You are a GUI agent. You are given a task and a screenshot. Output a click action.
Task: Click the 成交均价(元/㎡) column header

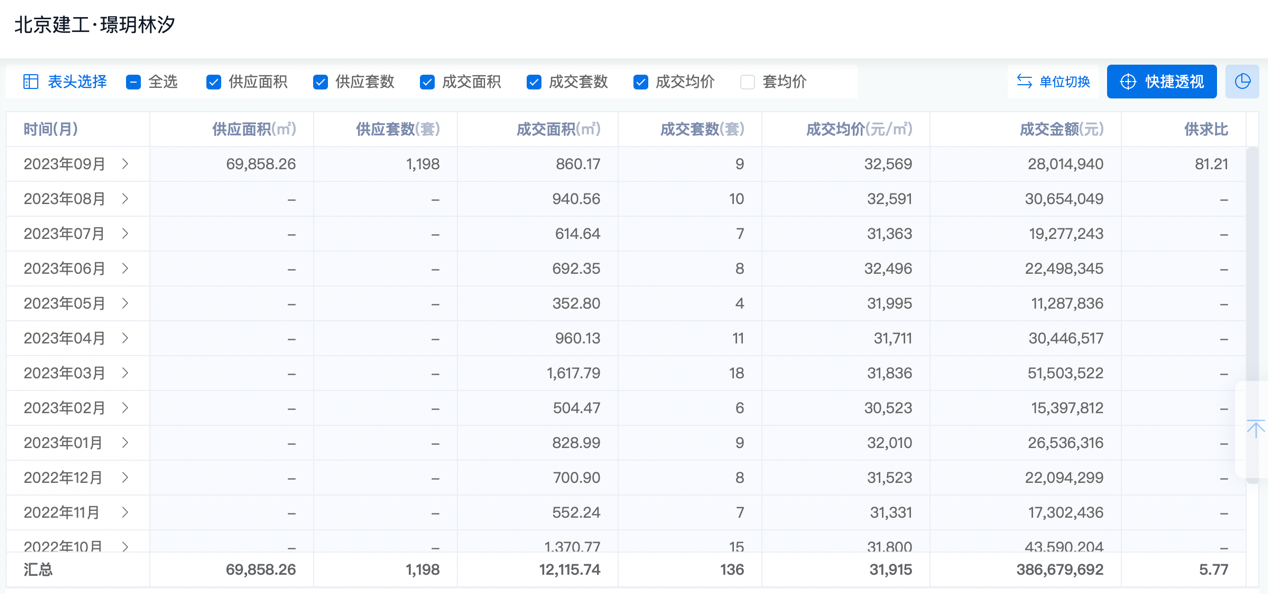[x=846, y=129]
